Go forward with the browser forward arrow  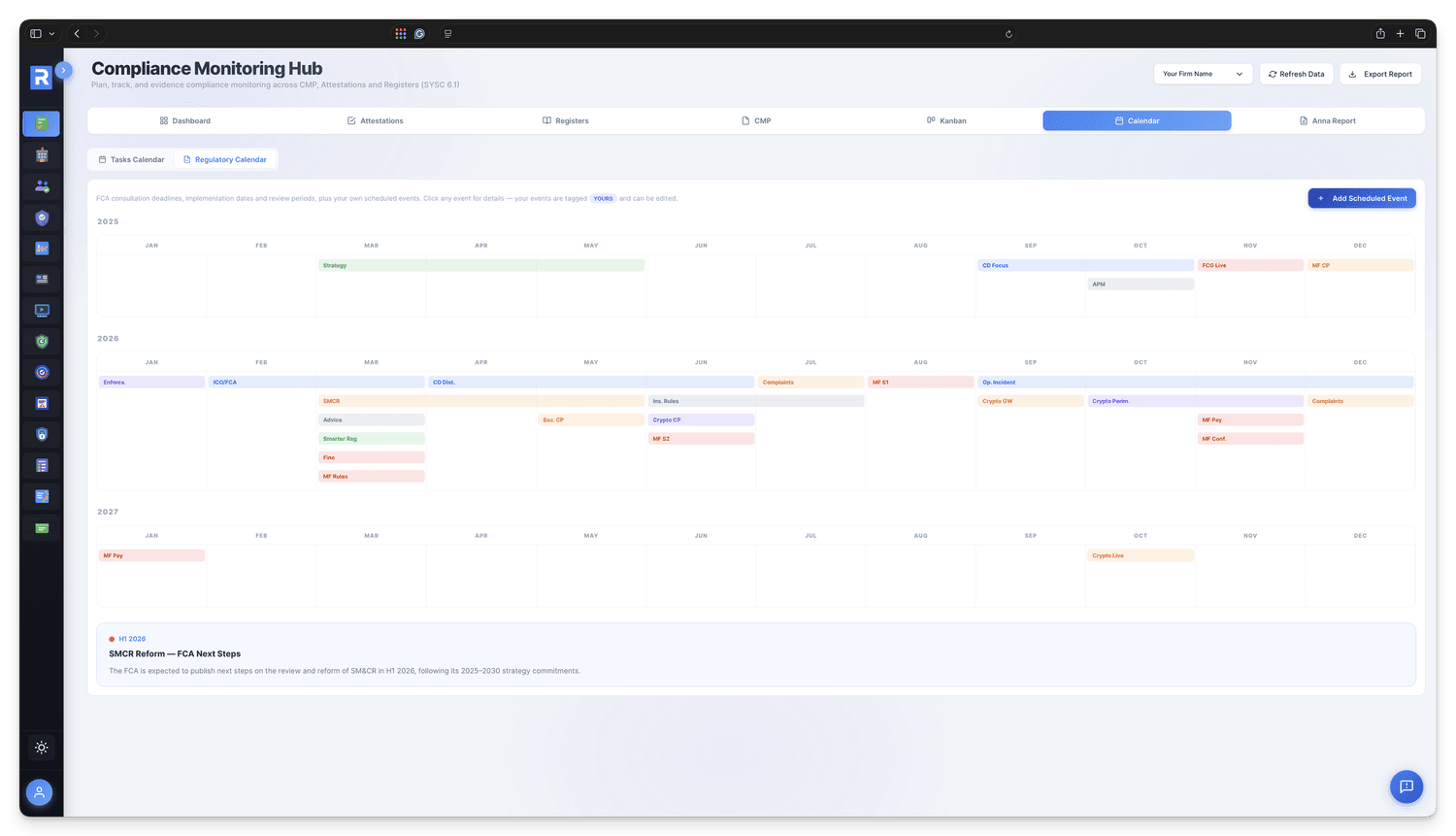tap(96, 34)
